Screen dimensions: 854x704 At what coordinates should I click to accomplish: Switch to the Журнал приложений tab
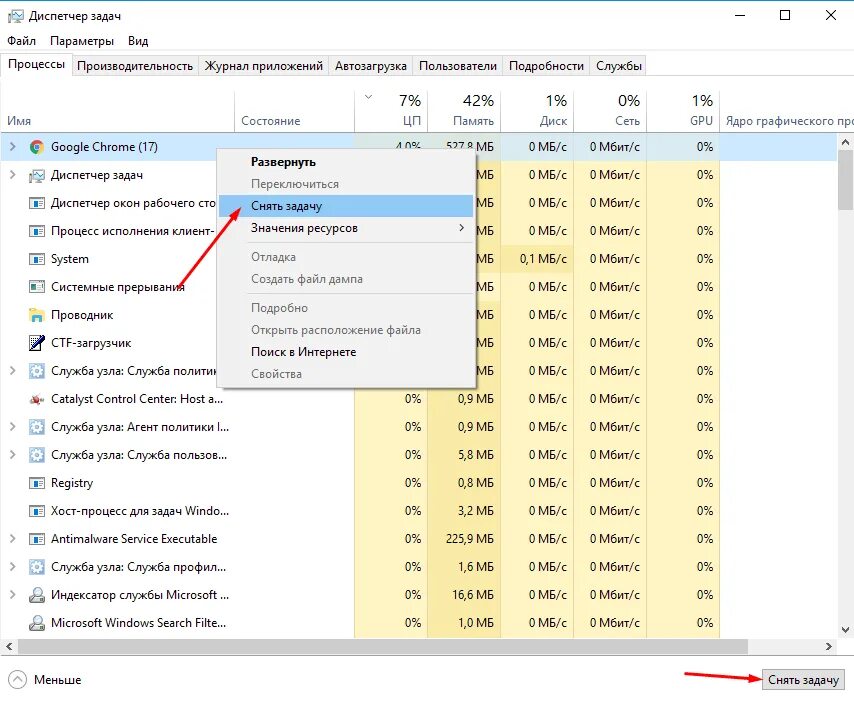click(x=264, y=66)
